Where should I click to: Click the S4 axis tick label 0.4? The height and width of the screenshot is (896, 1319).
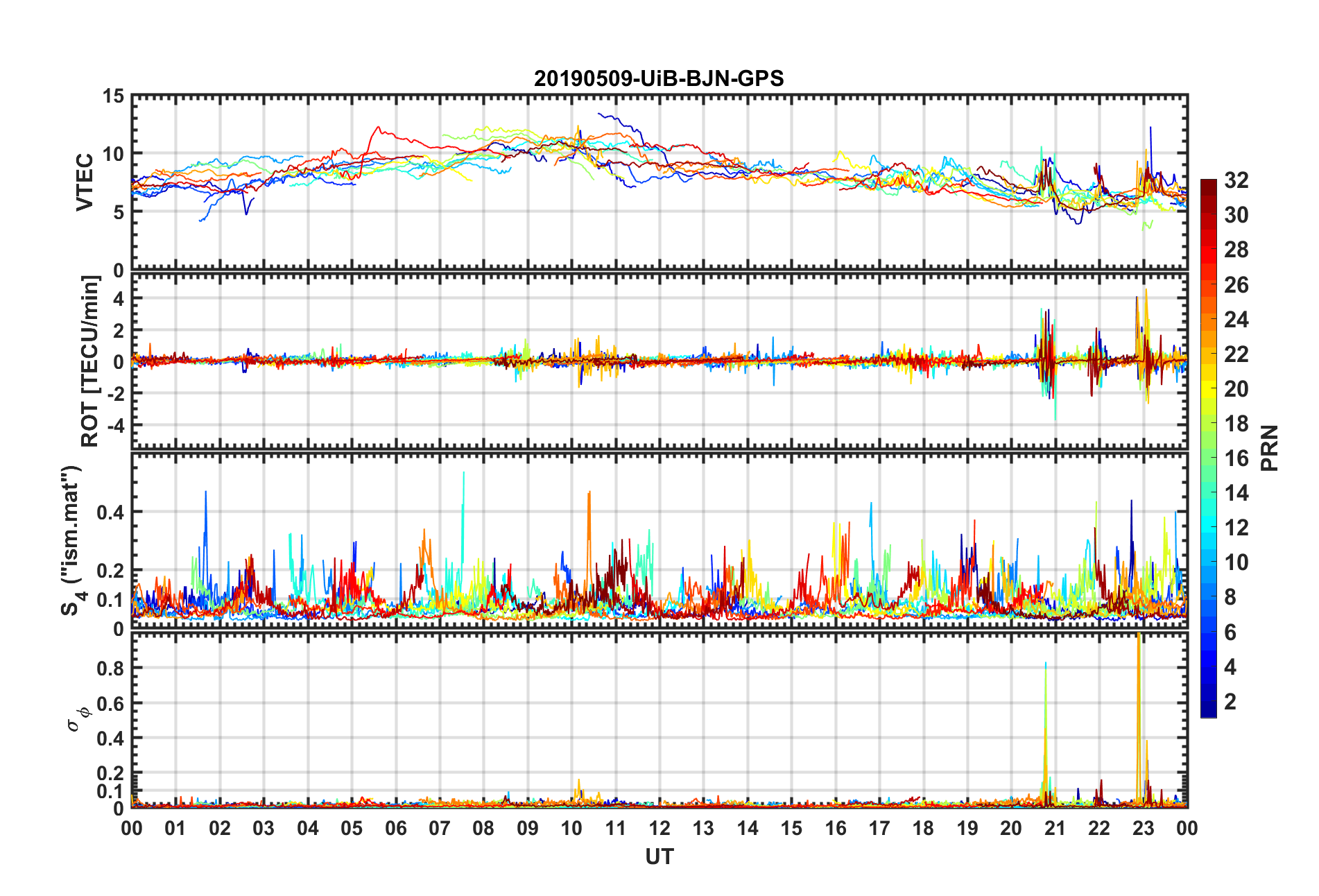[x=110, y=512]
